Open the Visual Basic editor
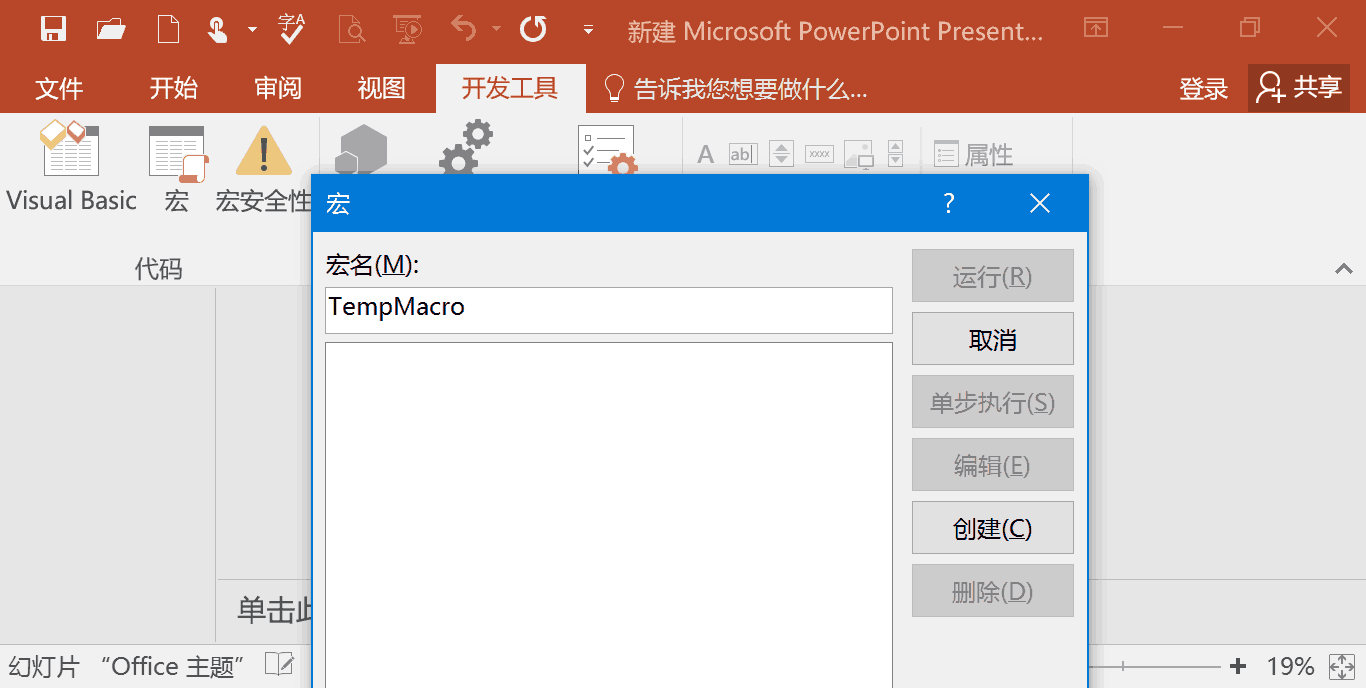The height and width of the screenshot is (688, 1366). pos(71,168)
